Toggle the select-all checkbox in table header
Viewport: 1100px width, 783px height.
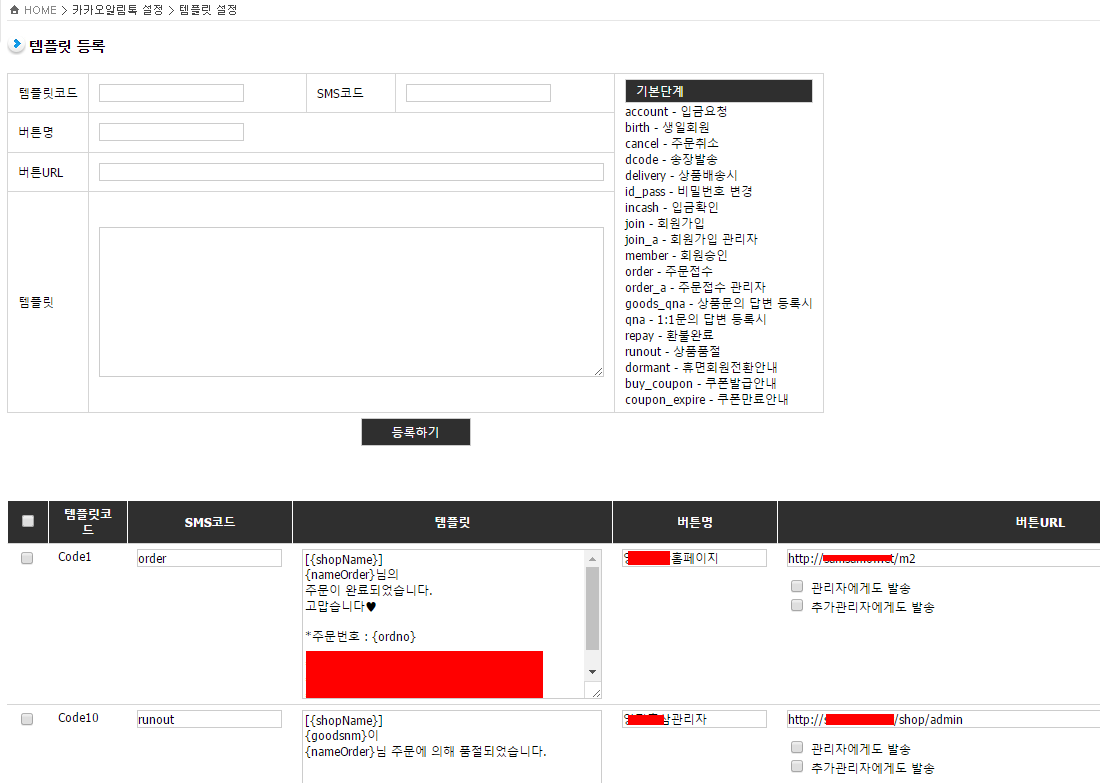pyautogui.click(x=28, y=521)
